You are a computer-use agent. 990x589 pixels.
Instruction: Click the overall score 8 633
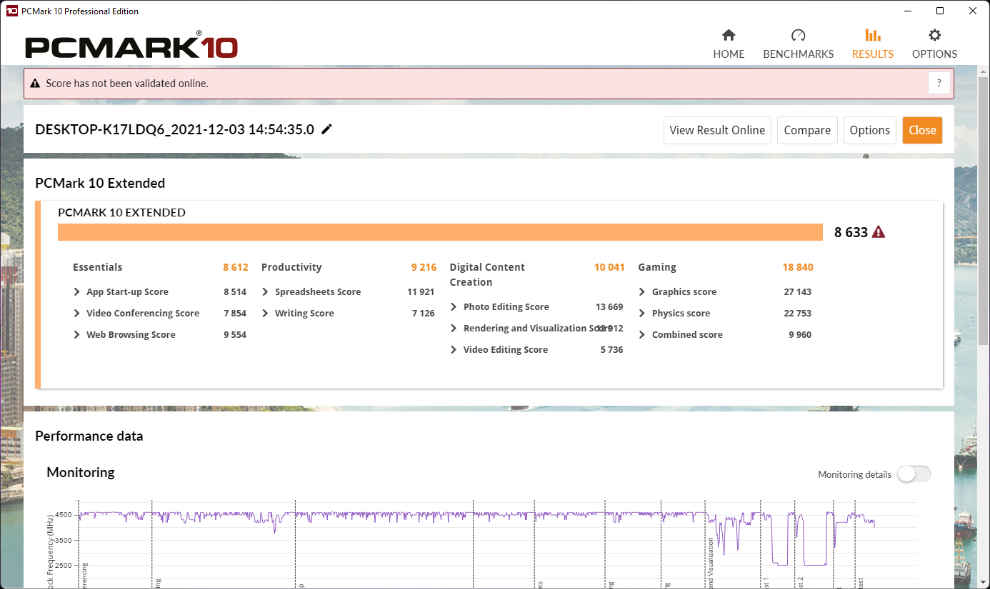pyautogui.click(x=850, y=232)
